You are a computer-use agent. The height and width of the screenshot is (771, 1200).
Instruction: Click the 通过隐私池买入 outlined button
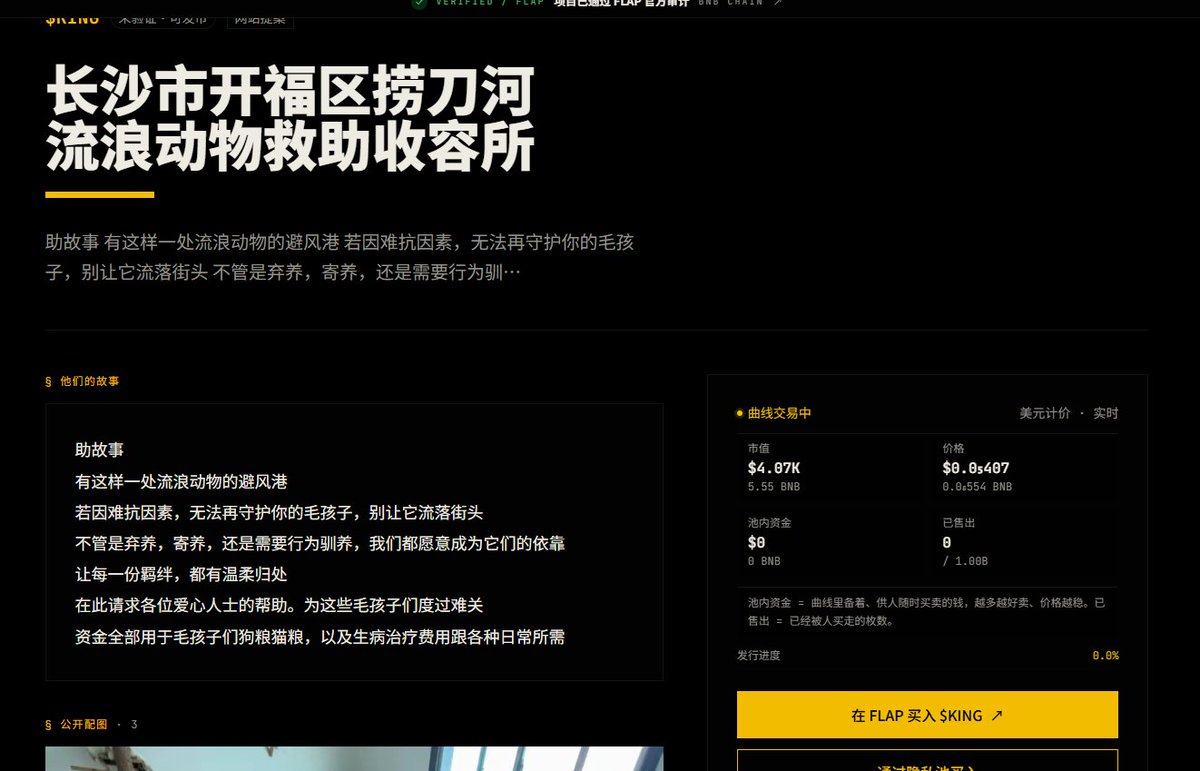[927, 760]
